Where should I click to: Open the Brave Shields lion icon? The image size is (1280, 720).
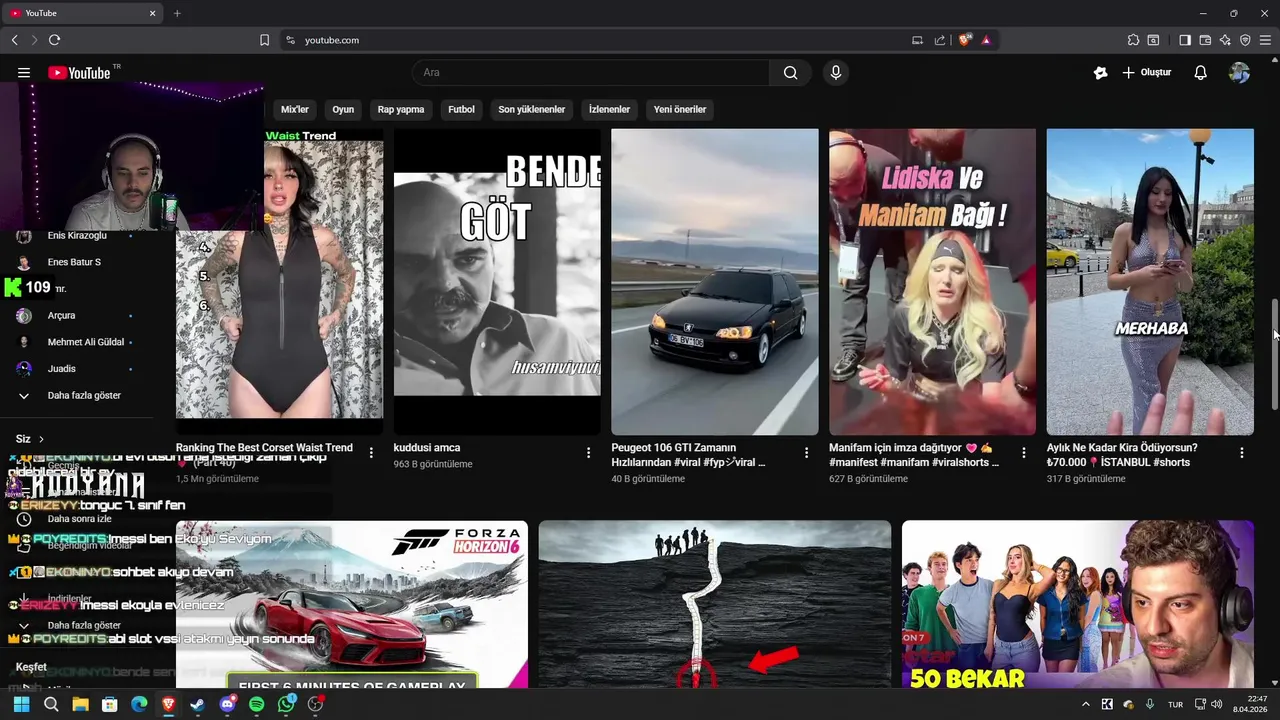(964, 40)
